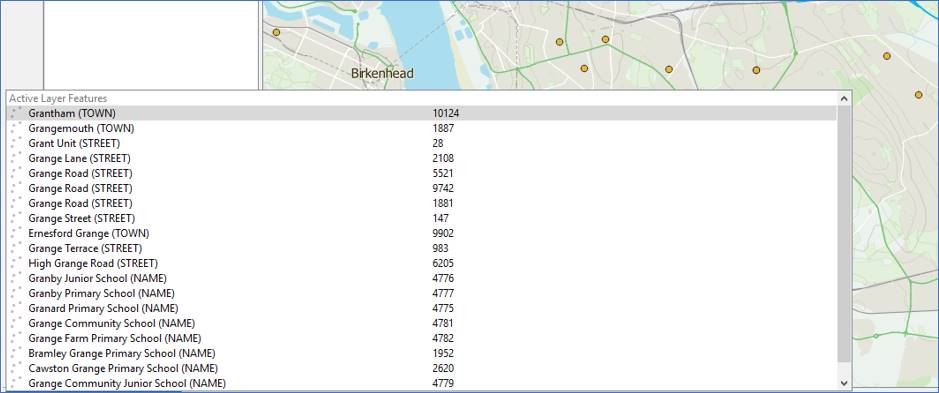Viewport: 939px width, 393px height.
Task: Select Grange Community School (NAME) row
Action: (422, 323)
